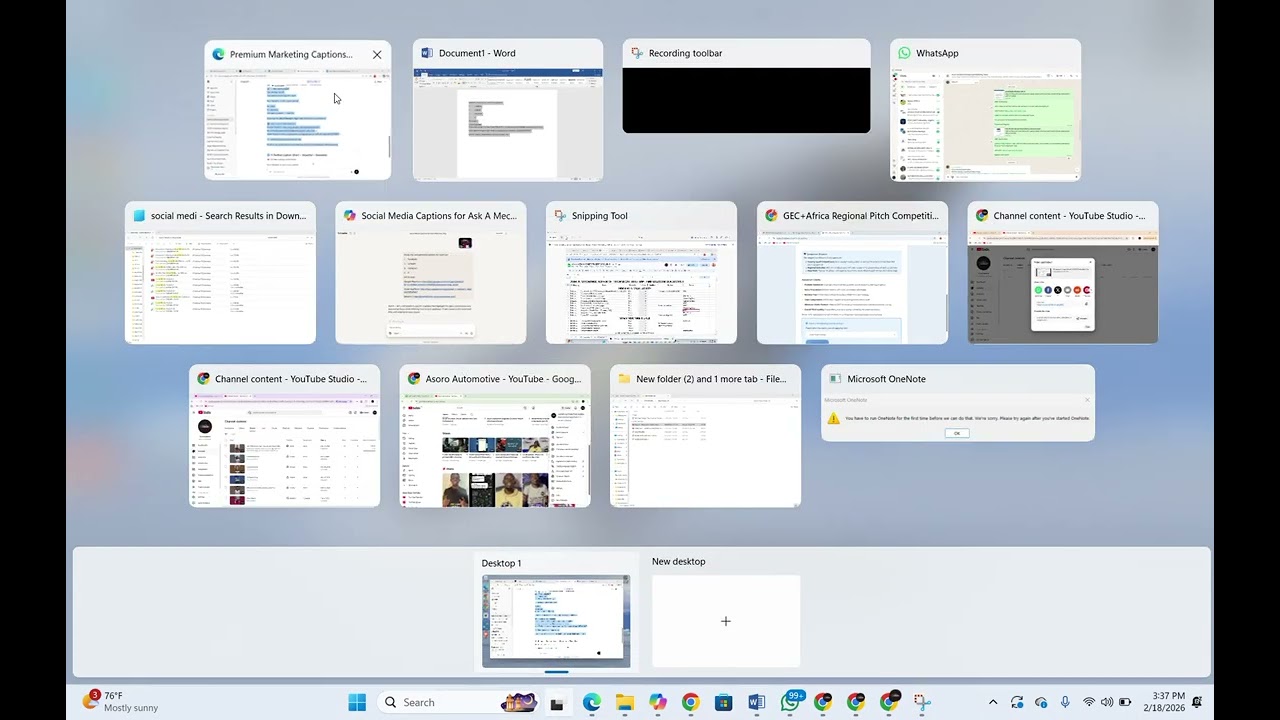
Task: Open the weather widget showing 76°F
Action: 120,701
